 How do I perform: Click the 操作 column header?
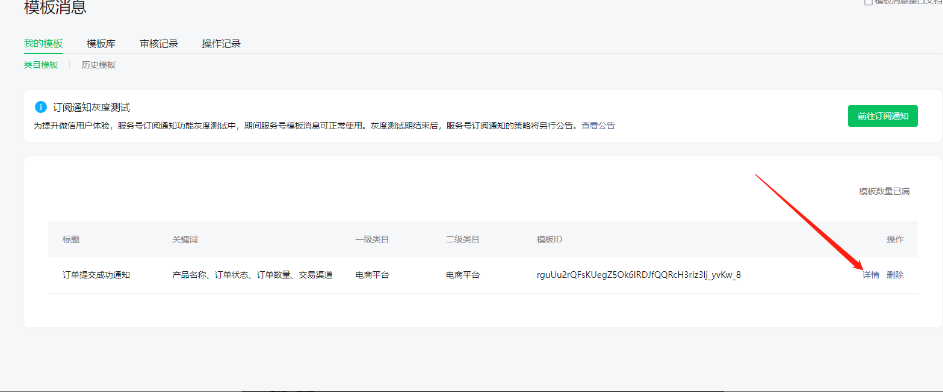pos(895,239)
